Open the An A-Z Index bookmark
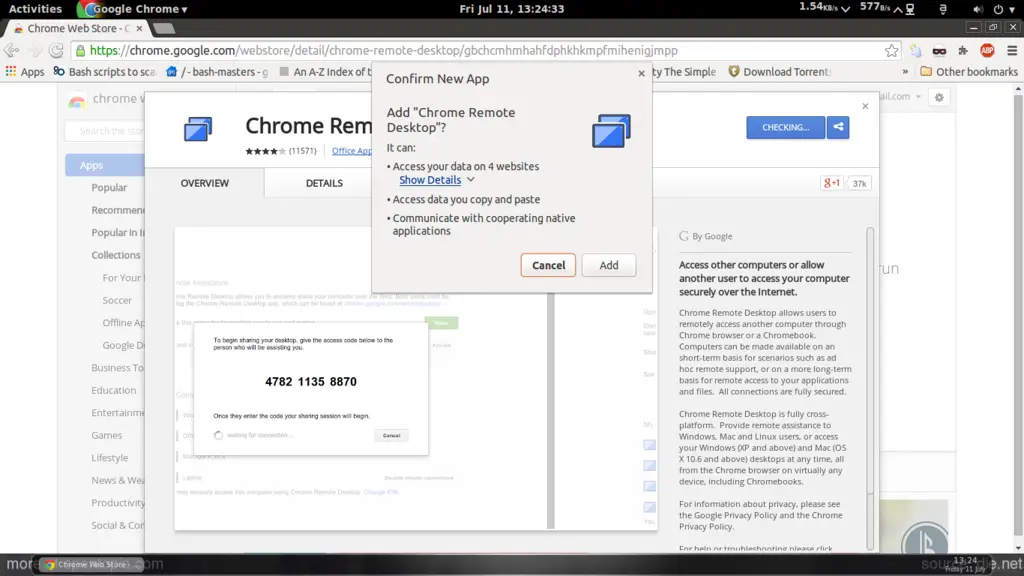The width and height of the screenshot is (1024, 576). (x=325, y=72)
